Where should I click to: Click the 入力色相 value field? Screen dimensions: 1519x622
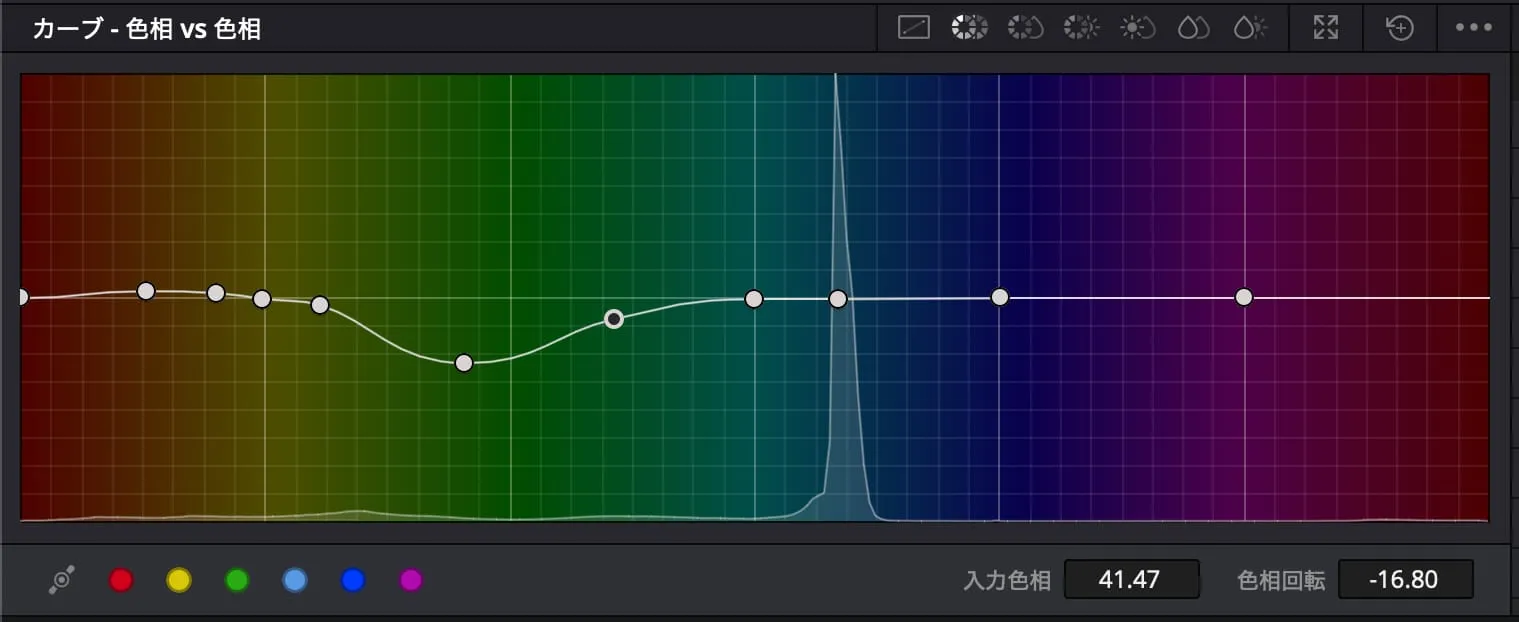(1132, 580)
